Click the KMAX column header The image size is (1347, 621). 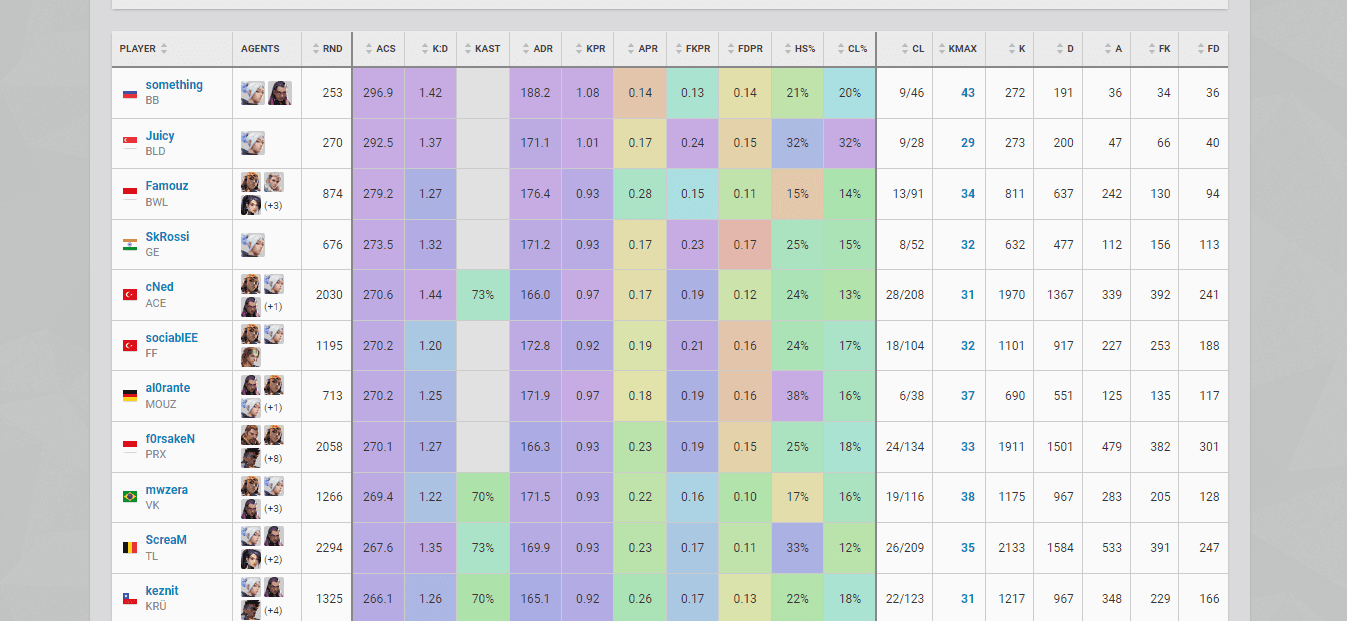tap(958, 48)
